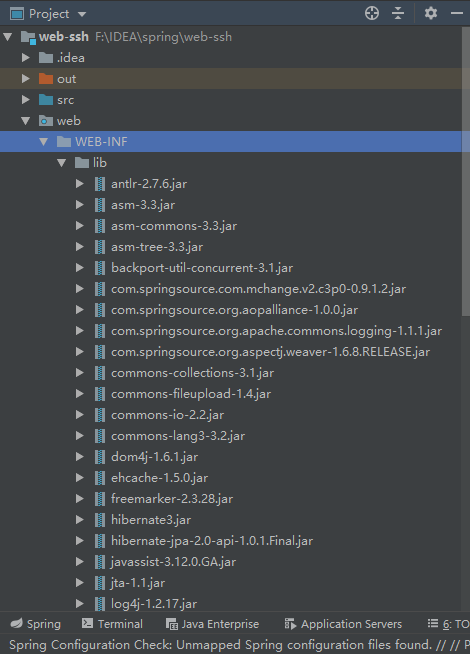Select commons-collections-3.1.jar
The image size is (470, 654).
(x=192, y=373)
